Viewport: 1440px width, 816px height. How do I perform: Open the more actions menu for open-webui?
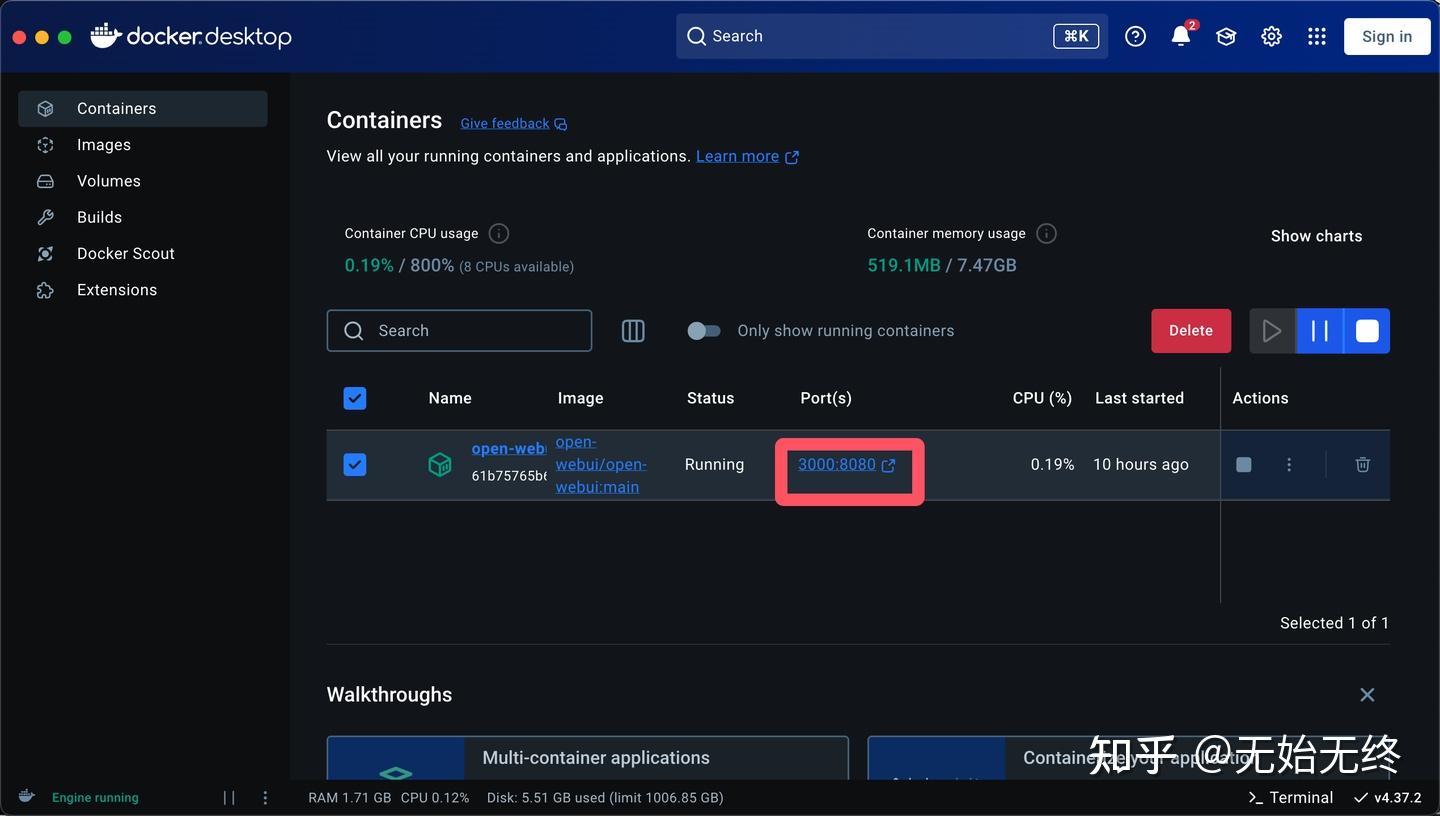tap(1288, 464)
